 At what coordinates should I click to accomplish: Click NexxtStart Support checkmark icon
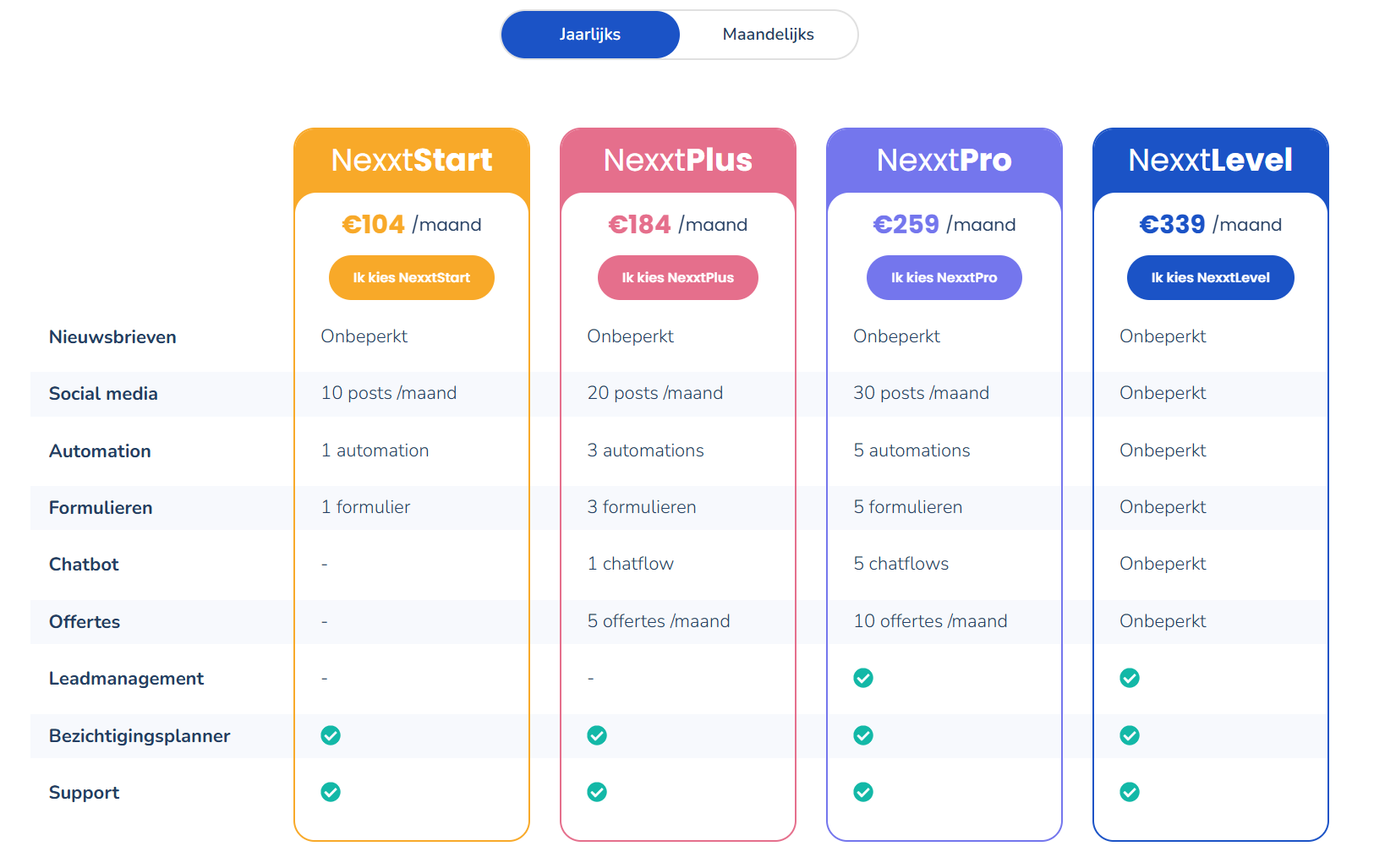(331, 792)
